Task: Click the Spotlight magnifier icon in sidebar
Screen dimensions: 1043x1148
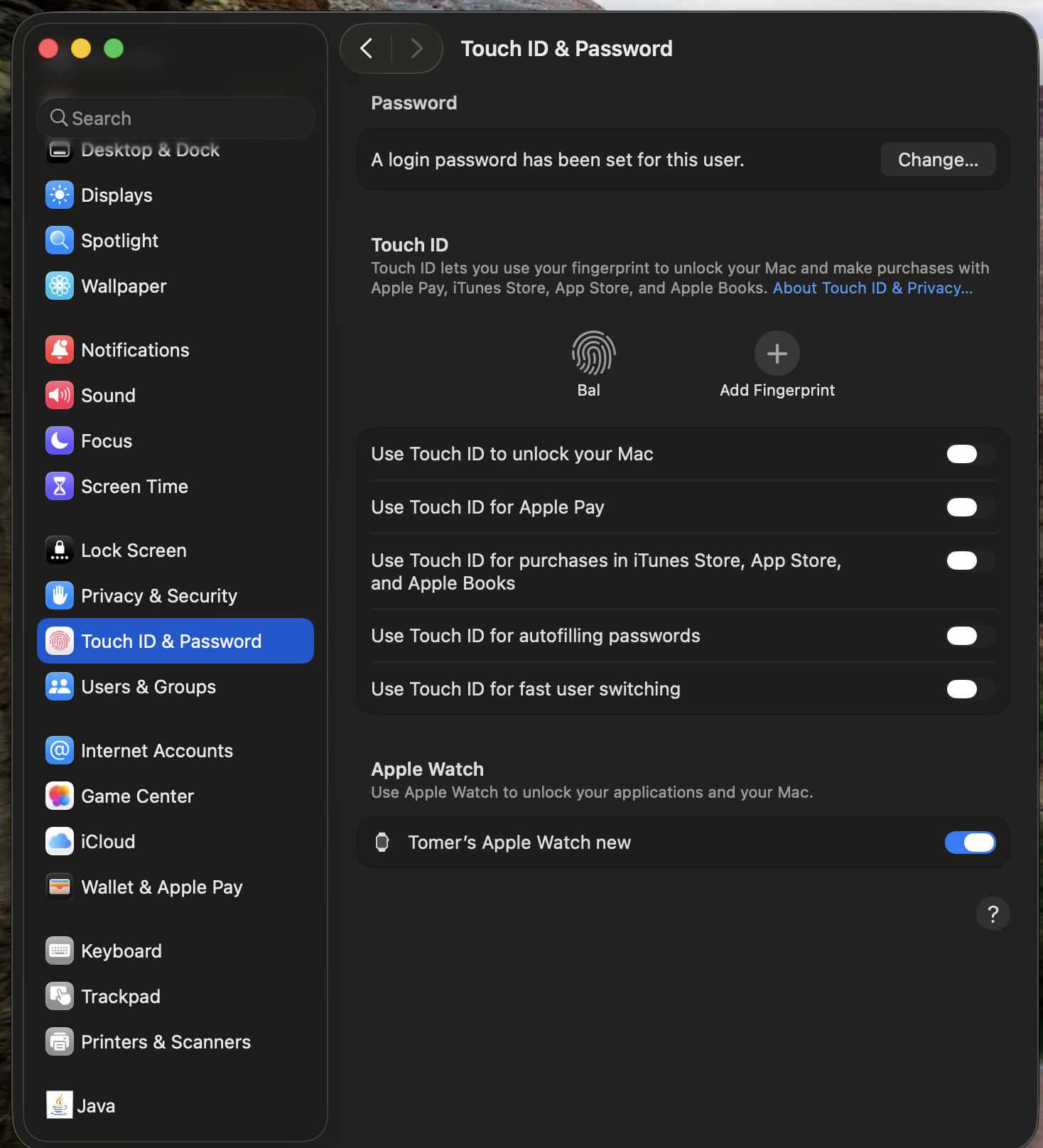Action: click(60, 240)
